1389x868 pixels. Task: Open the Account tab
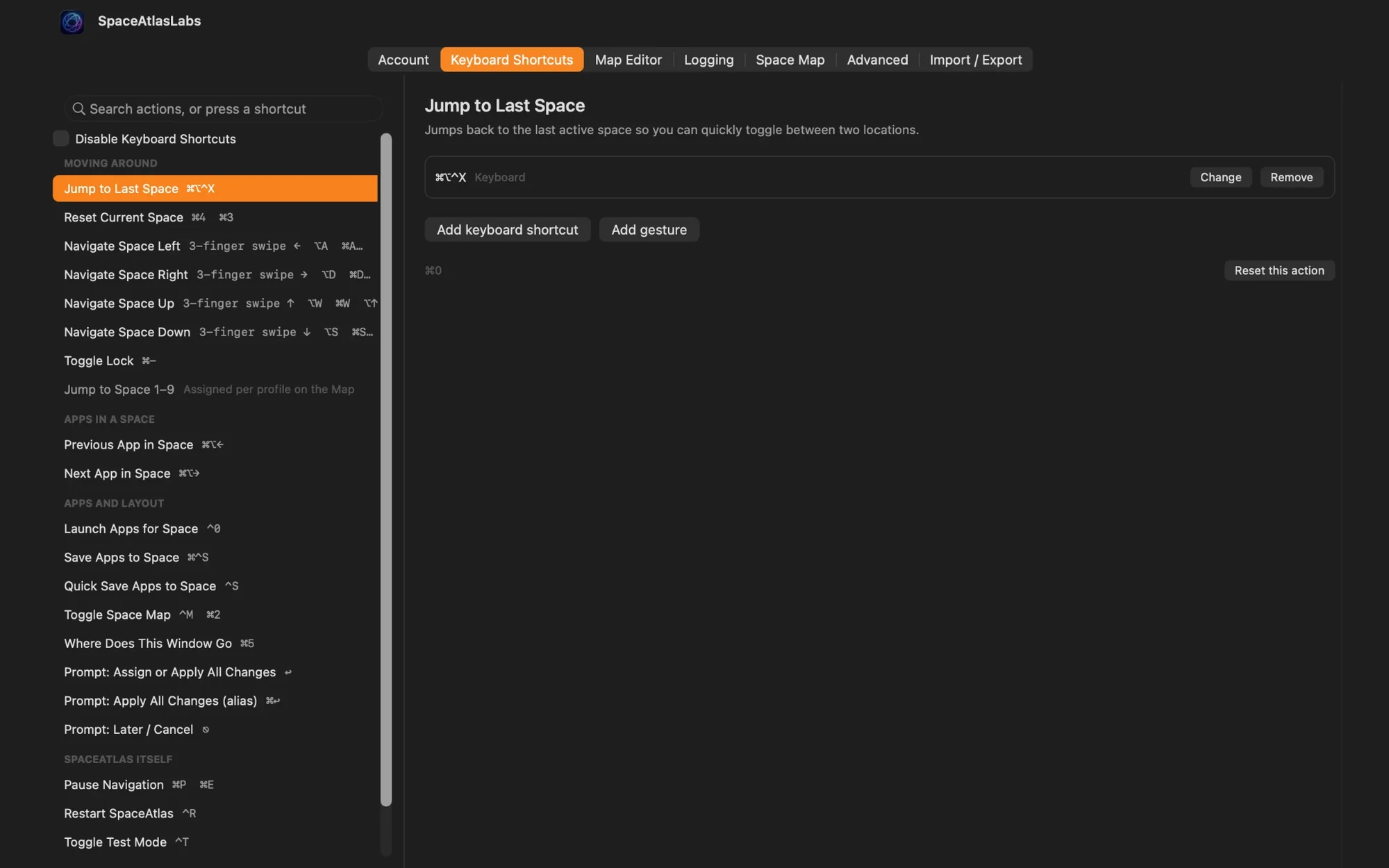coord(403,60)
